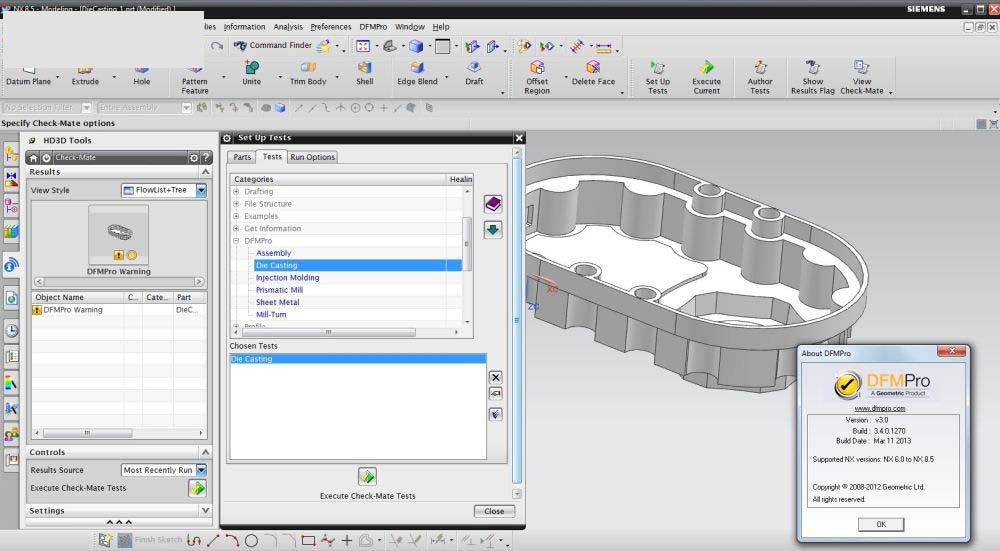Image resolution: width=1000 pixels, height=551 pixels.
Task: Click Categories tree vertical scrollbar
Action: pos(466,244)
